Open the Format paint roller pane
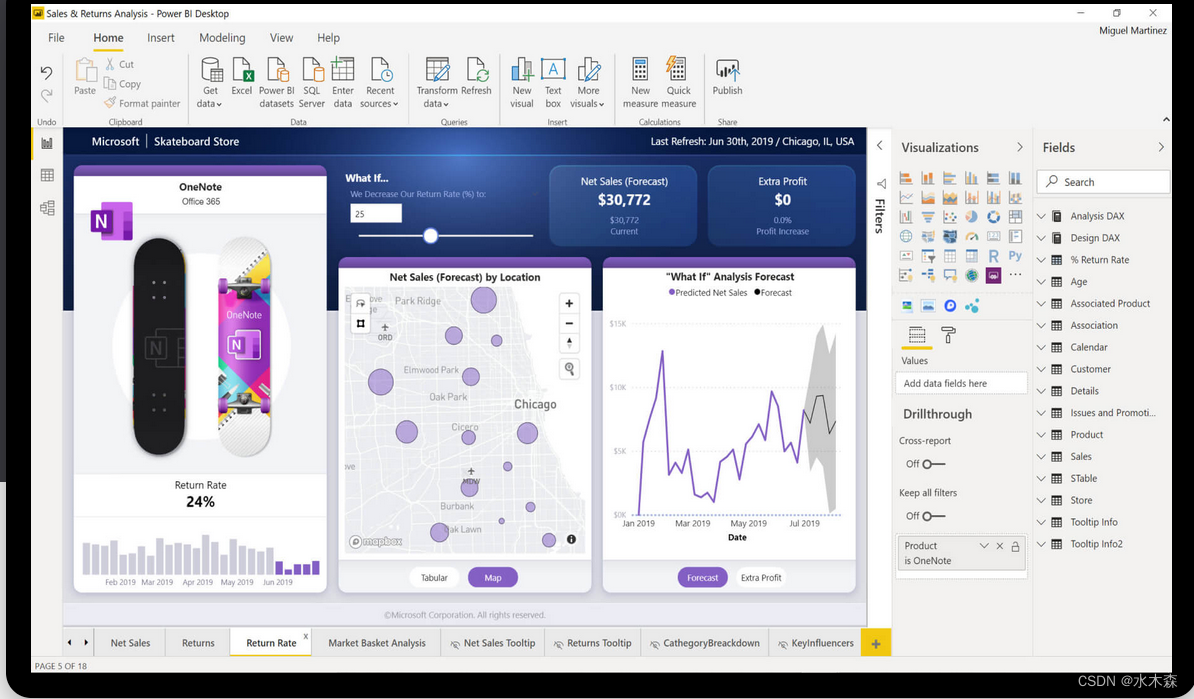 tap(948, 334)
